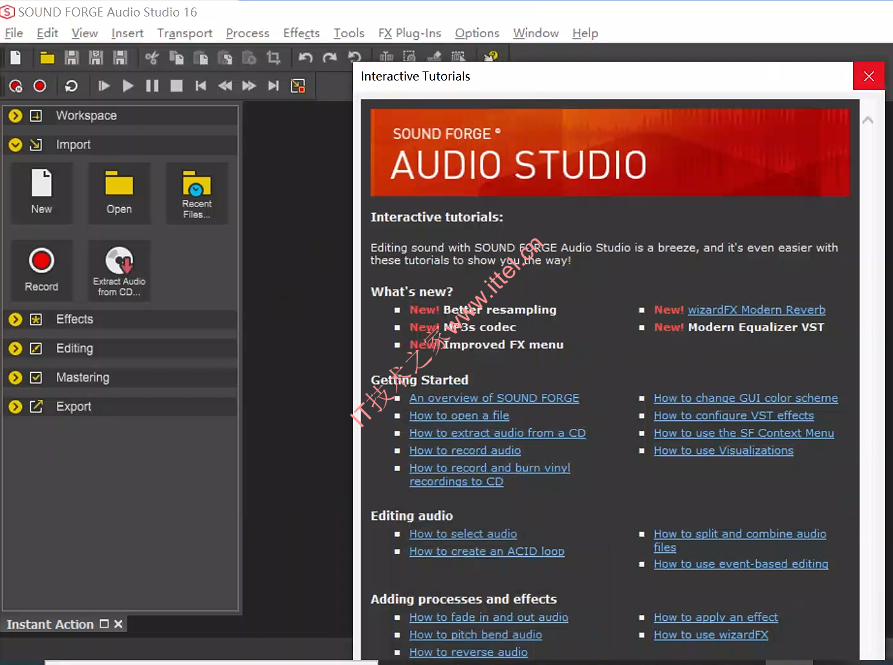Click the Rewind button in the transport bar
893x665 pixels.
[x=225, y=86]
